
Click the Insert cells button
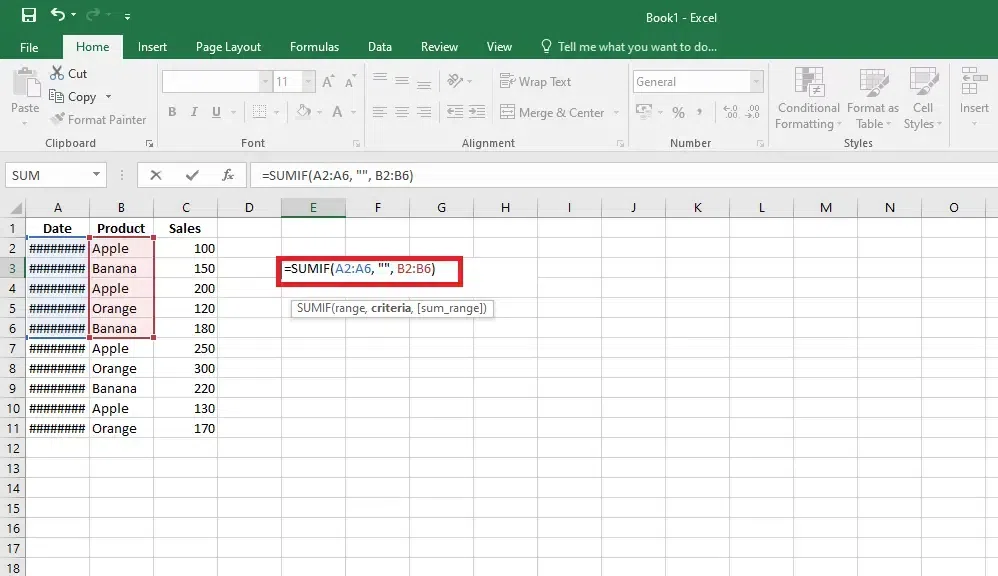tap(974, 95)
